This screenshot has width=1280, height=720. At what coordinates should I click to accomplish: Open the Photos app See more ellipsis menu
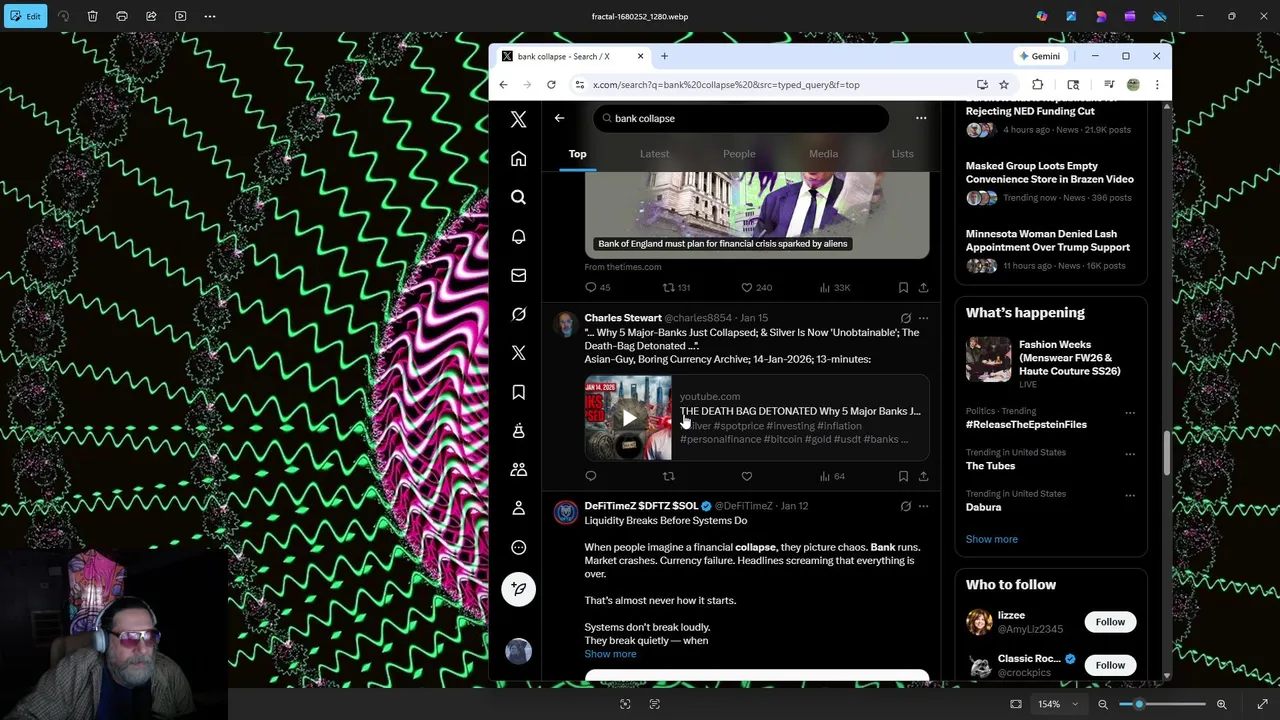pos(210,16)
